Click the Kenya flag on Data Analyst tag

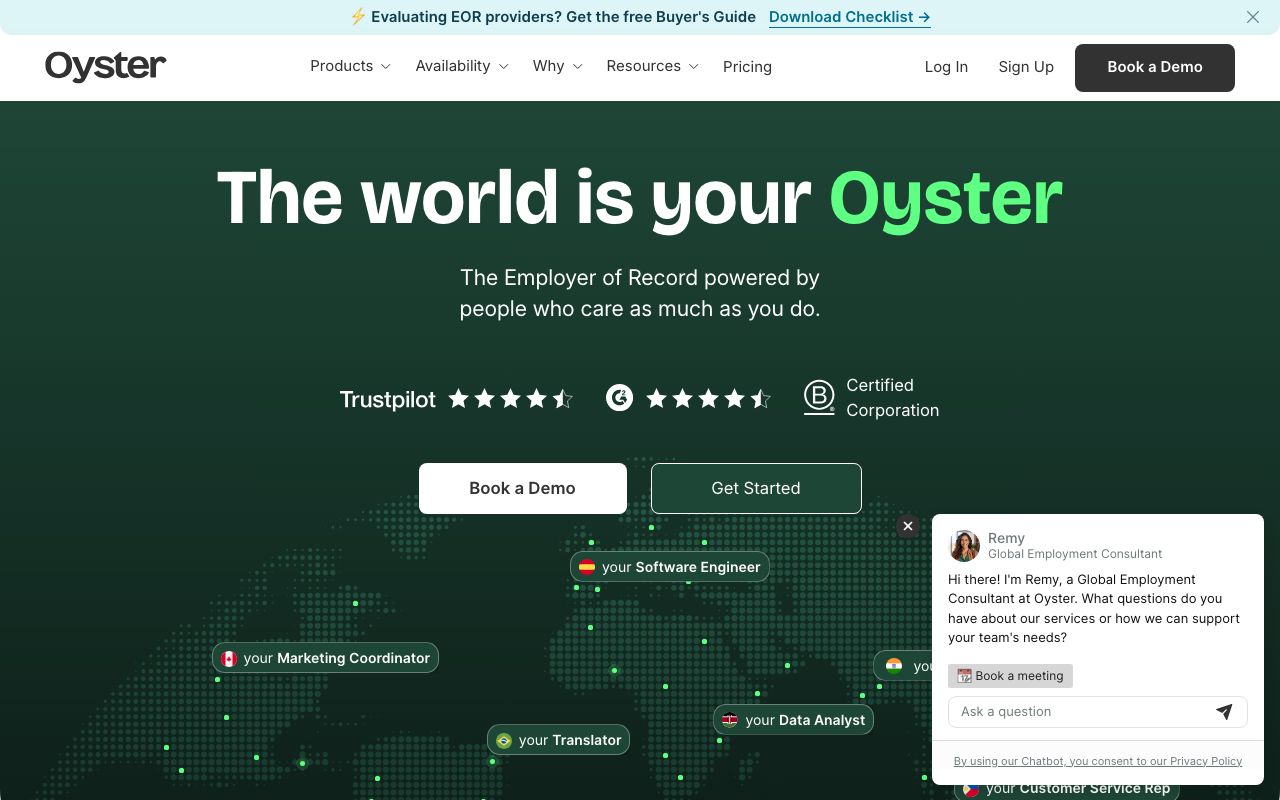pos(730,720)
